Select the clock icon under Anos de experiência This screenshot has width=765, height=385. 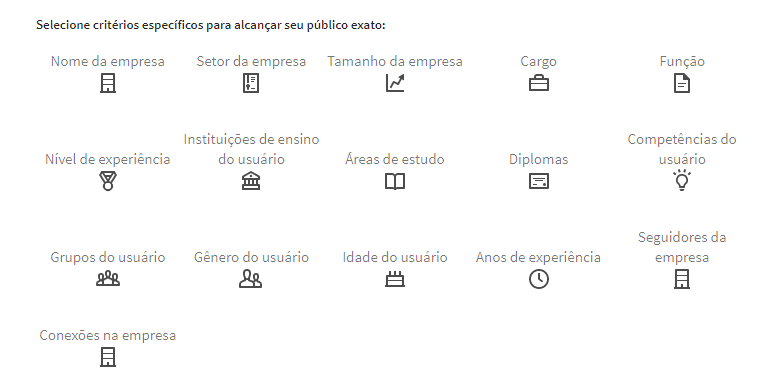tap(539, 279)
